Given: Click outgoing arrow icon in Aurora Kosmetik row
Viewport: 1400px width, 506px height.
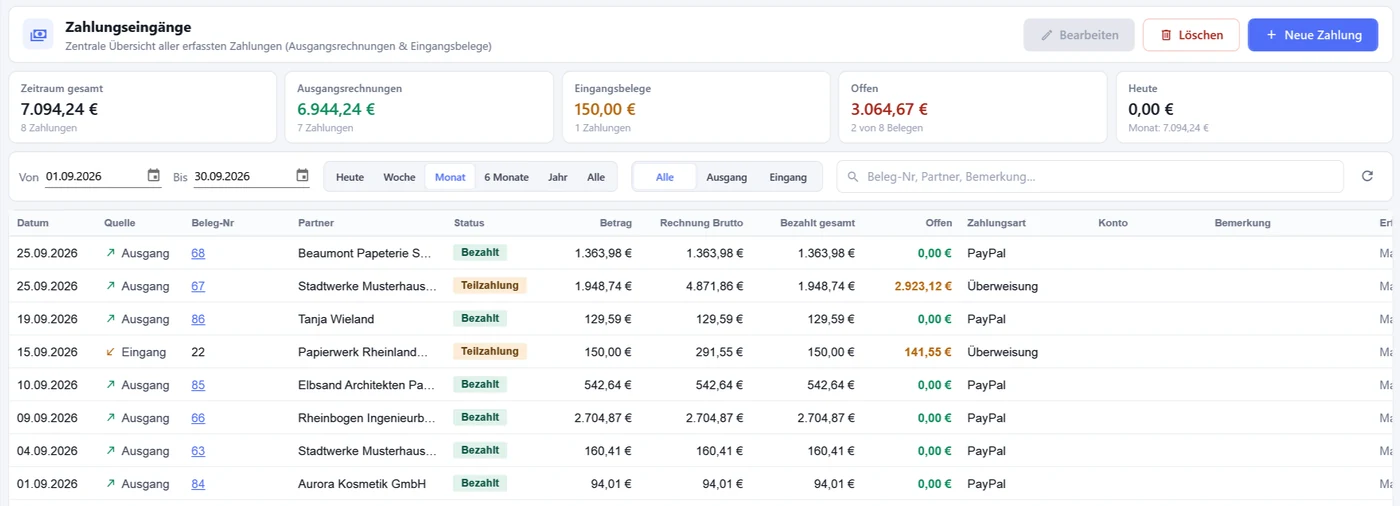Looking at the screenshot, I should tap(110, 484).
